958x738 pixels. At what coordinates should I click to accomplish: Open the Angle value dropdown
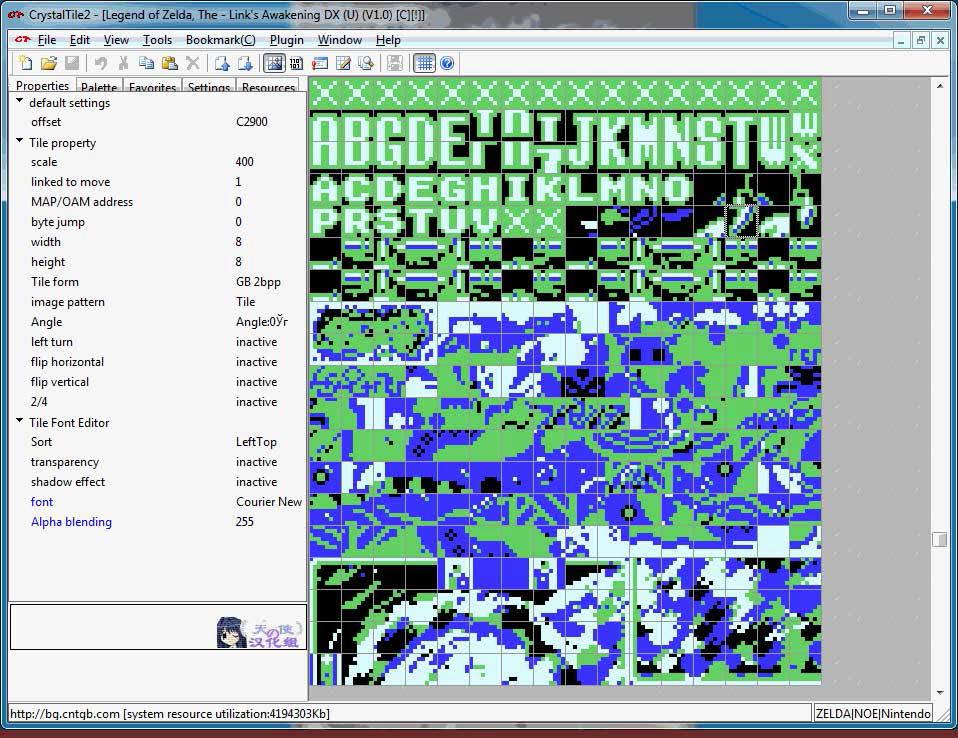click(x=261, y=322)
